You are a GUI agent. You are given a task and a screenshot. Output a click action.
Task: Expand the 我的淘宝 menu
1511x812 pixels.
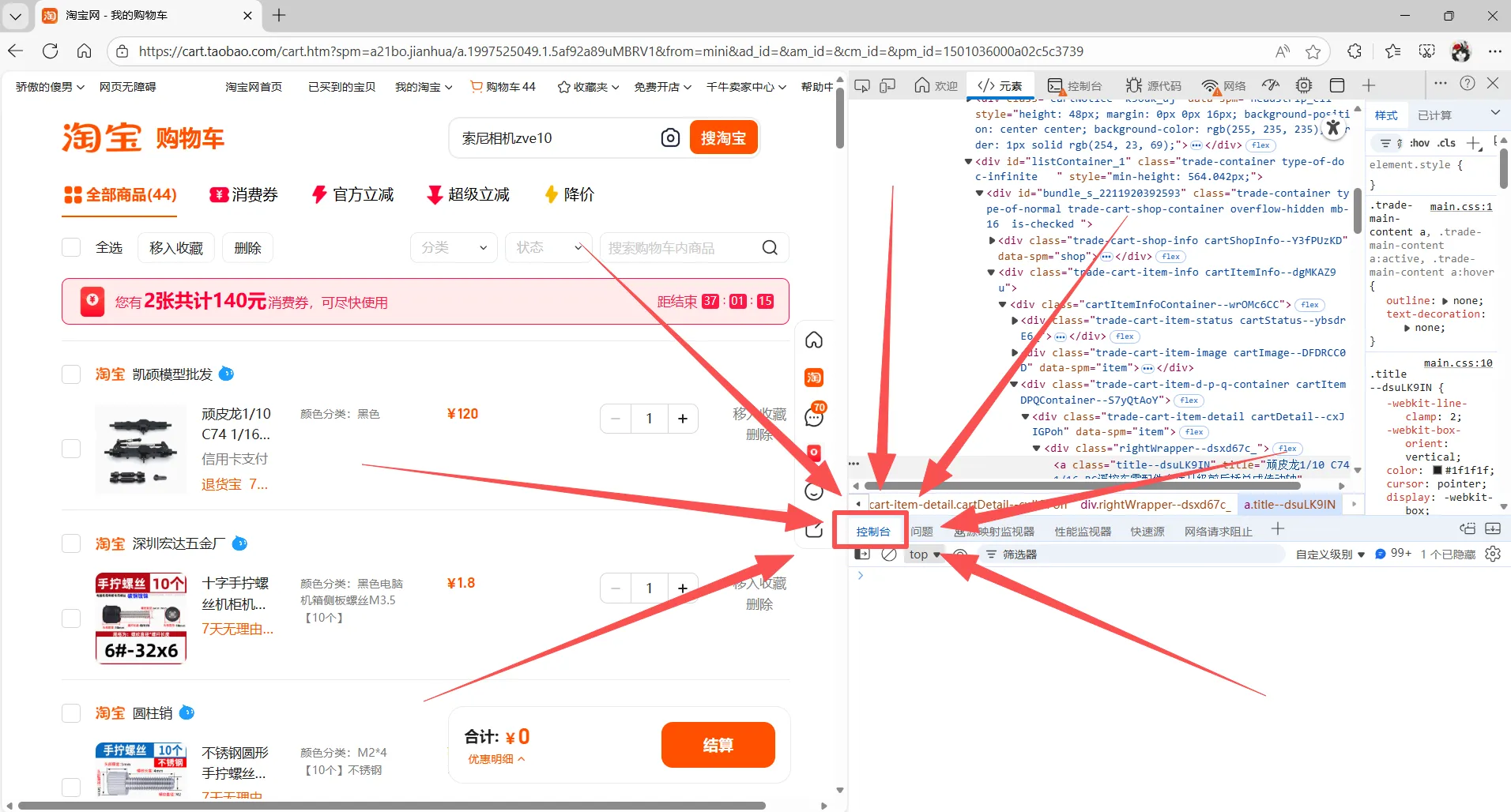click(424, 87)
